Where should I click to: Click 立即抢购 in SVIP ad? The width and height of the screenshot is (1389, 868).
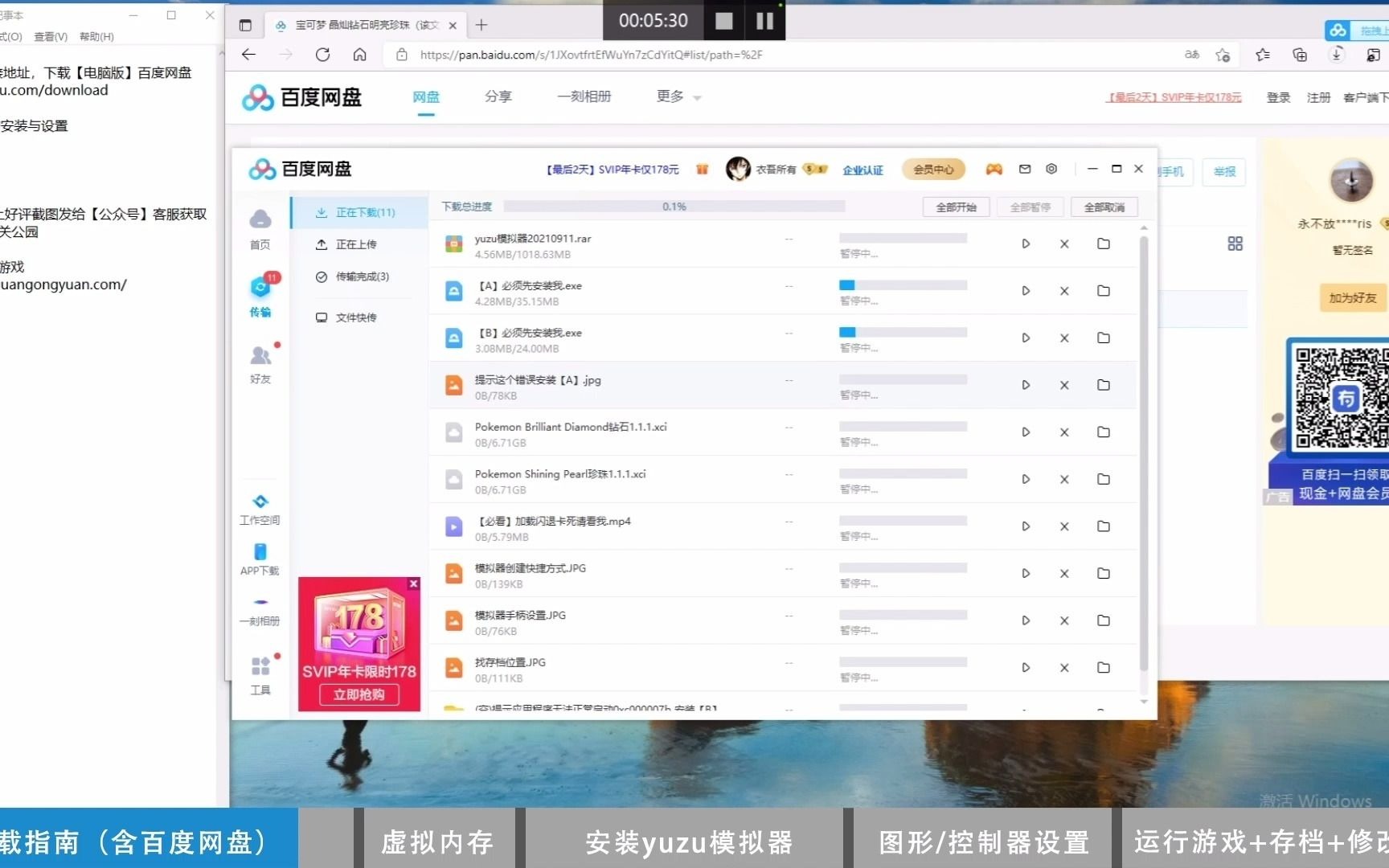click(359, 694)
